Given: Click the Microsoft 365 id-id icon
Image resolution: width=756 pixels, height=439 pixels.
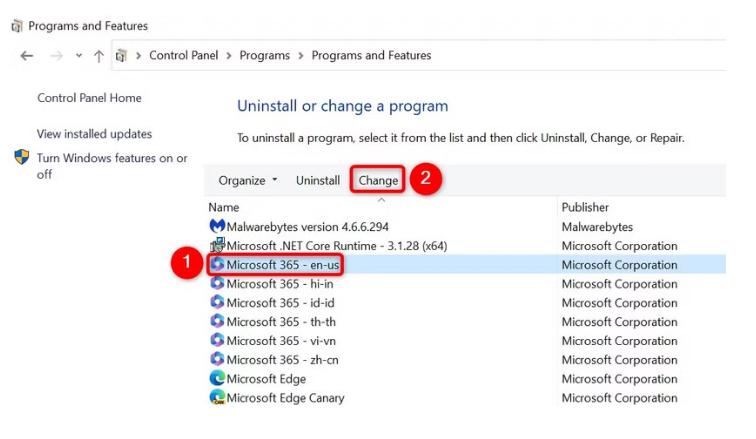Looking at the screenshot, I should coord(217,302).
